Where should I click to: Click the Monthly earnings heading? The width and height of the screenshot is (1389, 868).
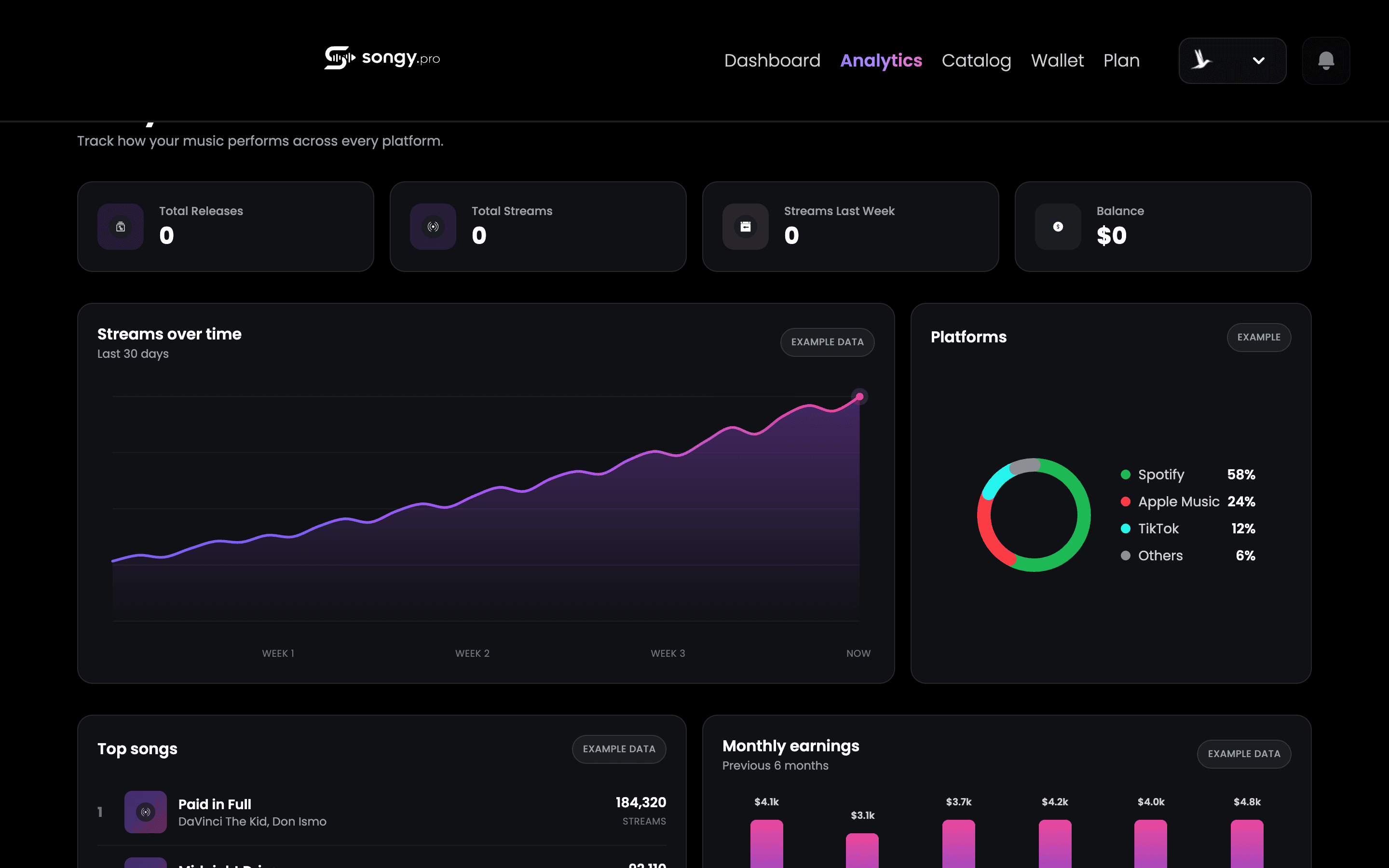click(x=790, y=746)
